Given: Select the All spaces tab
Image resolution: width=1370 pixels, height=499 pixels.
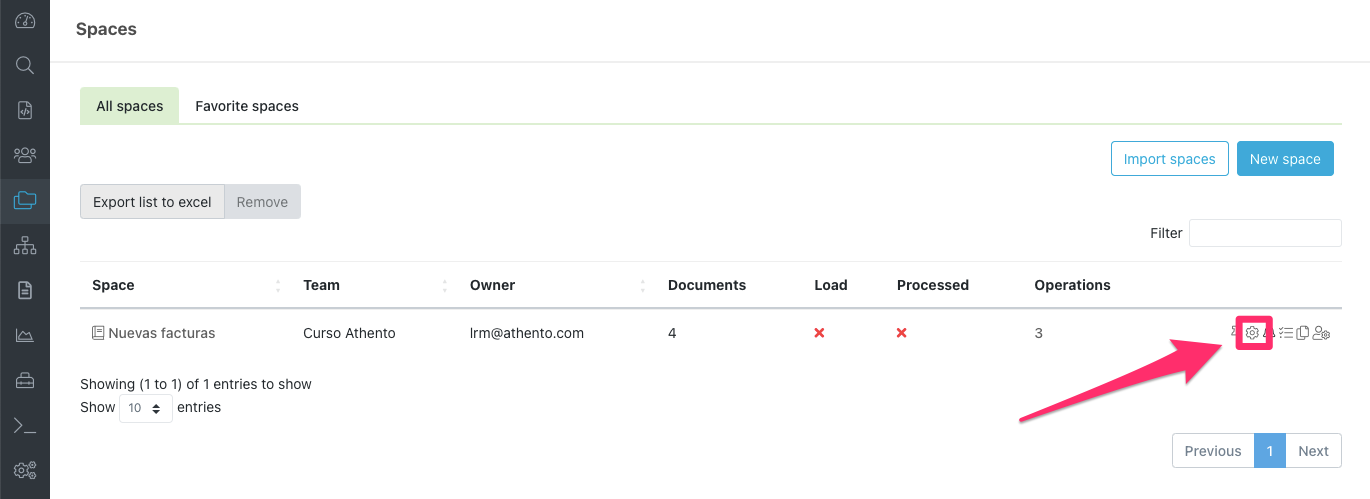Looking at the screenshot, I should pos(129,106).
